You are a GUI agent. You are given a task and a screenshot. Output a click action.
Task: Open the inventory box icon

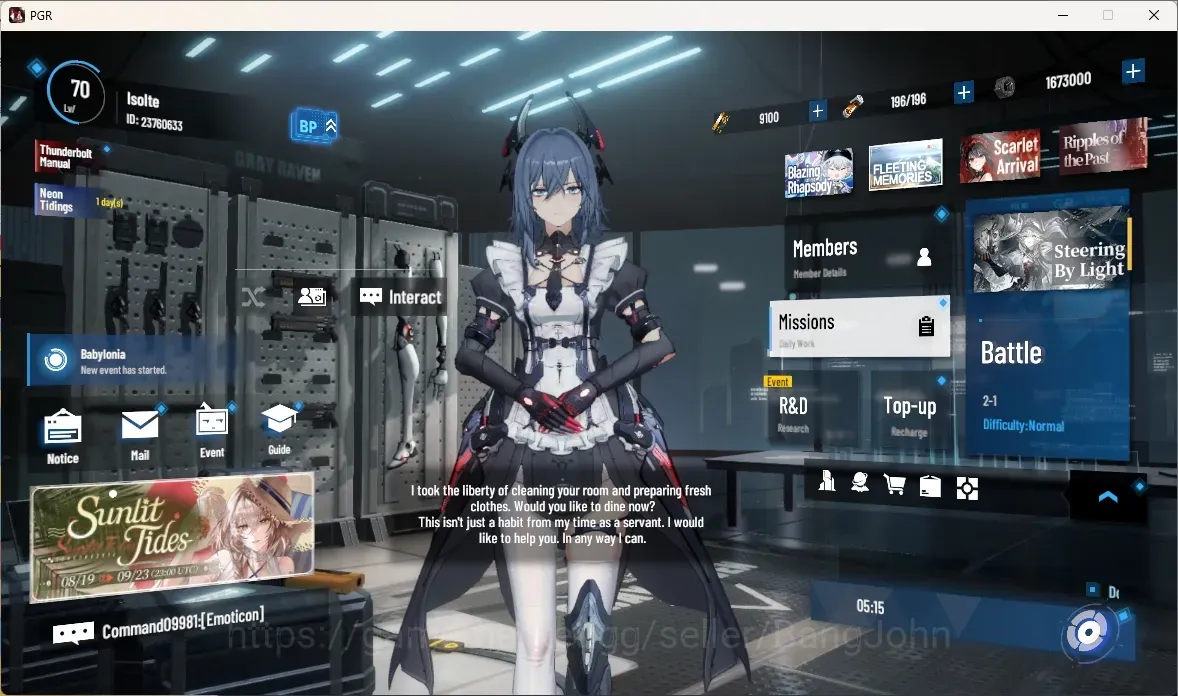[930, 486]
